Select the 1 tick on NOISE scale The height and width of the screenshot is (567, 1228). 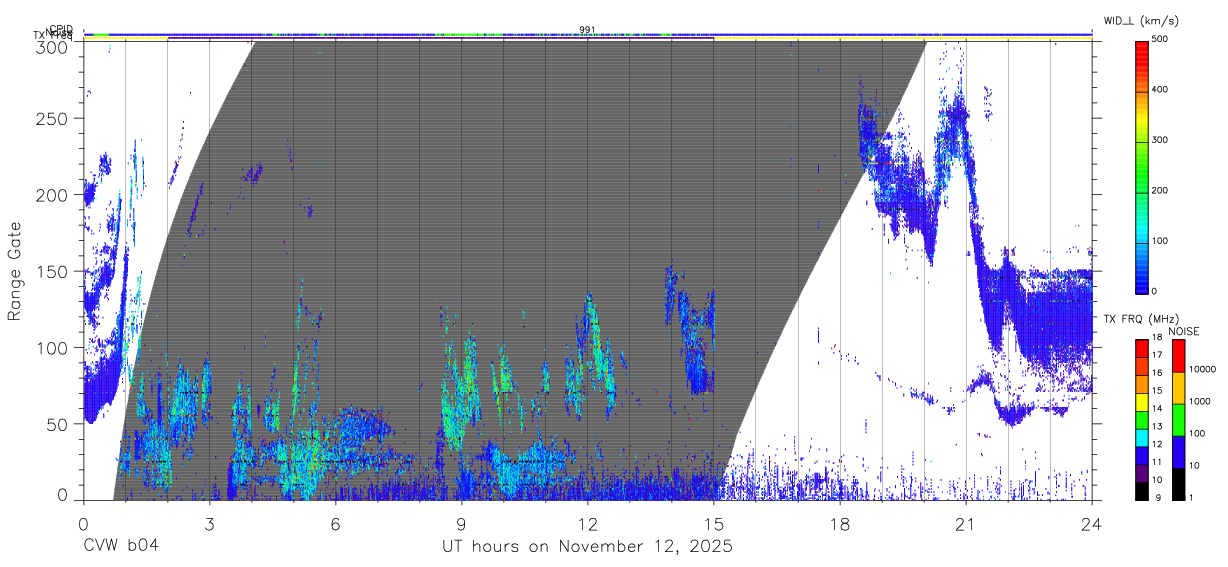point(1192,497)
